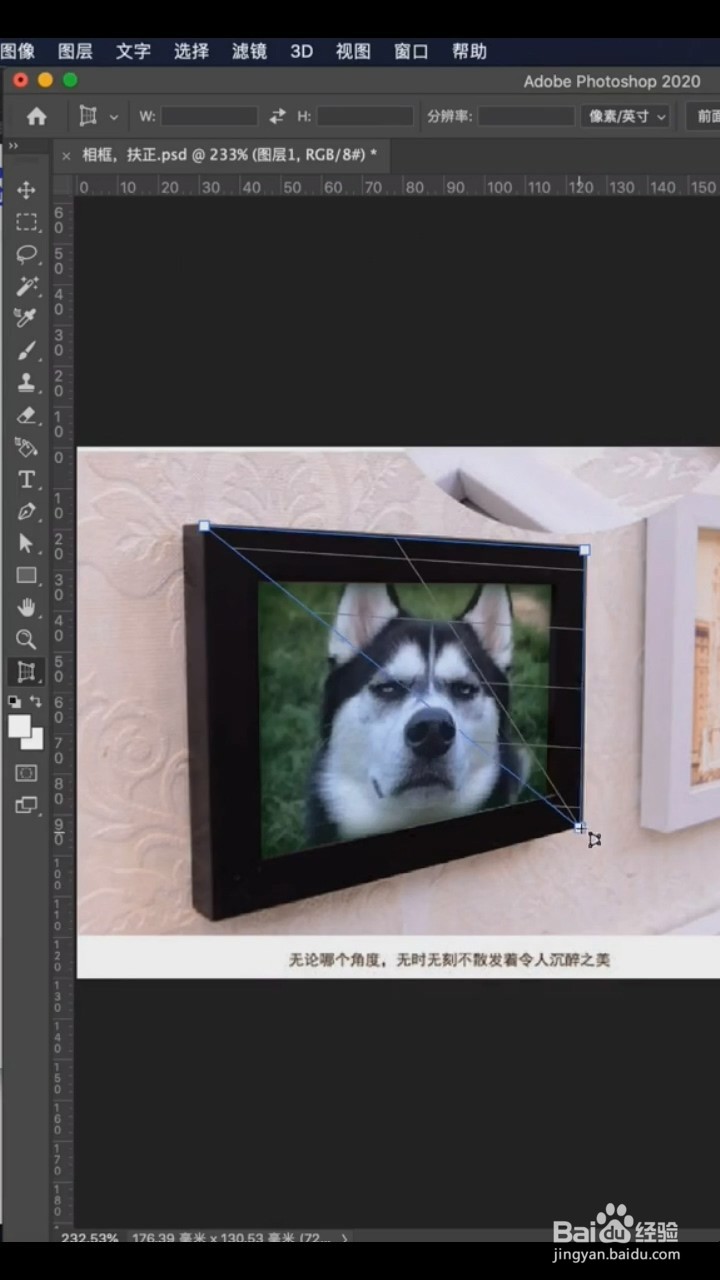The height and width of the screenshot is (1280, 720).
Task: Select the Move tool
Action: coord(27,190)
